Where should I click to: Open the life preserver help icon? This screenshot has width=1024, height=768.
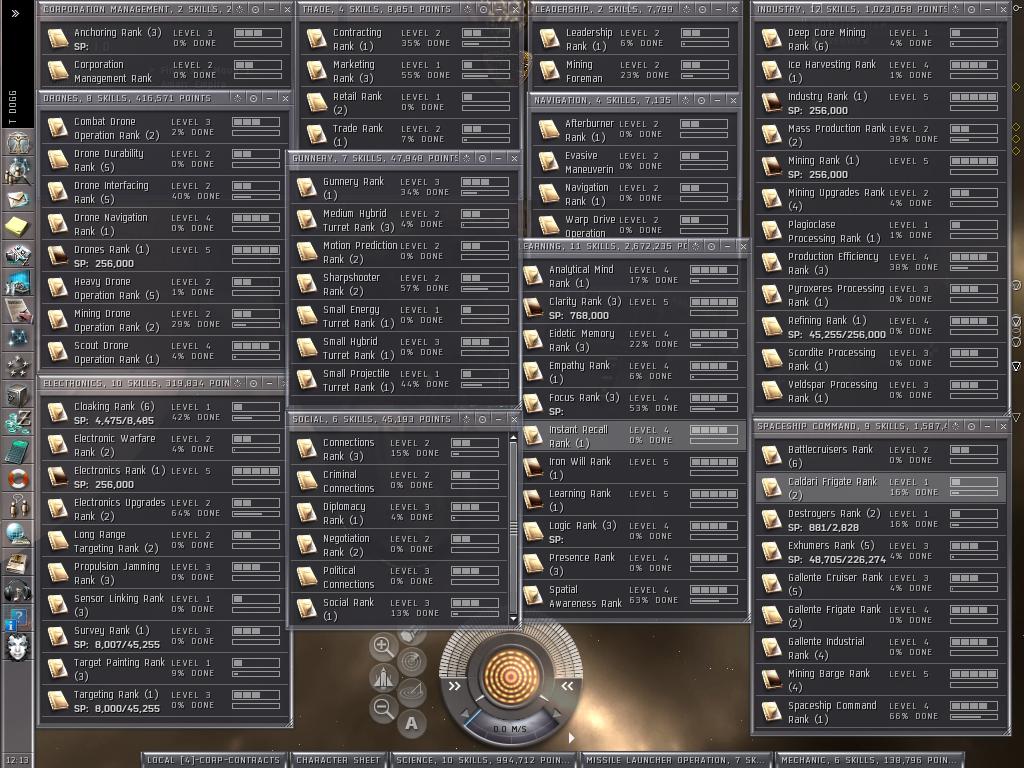18,478
